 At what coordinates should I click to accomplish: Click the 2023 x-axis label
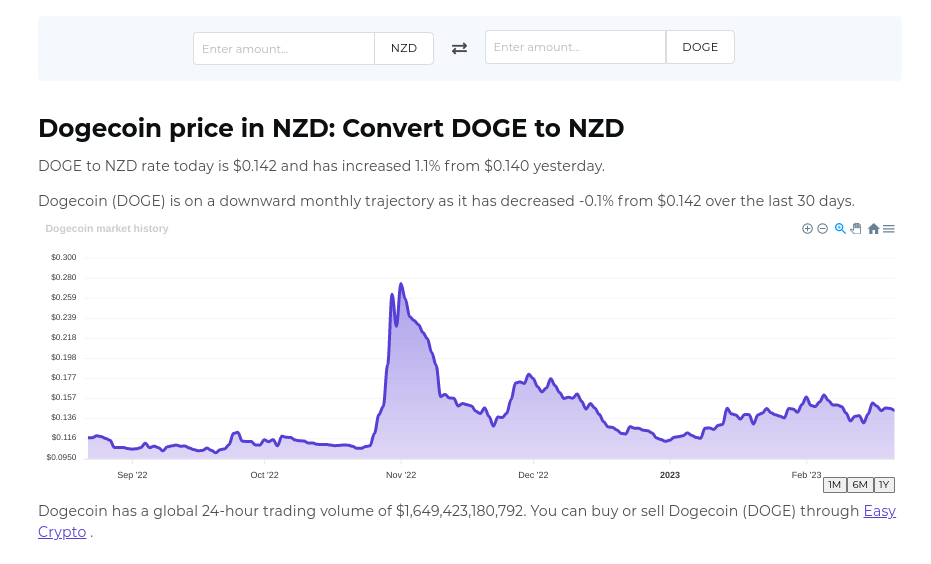tap(670, 475)
